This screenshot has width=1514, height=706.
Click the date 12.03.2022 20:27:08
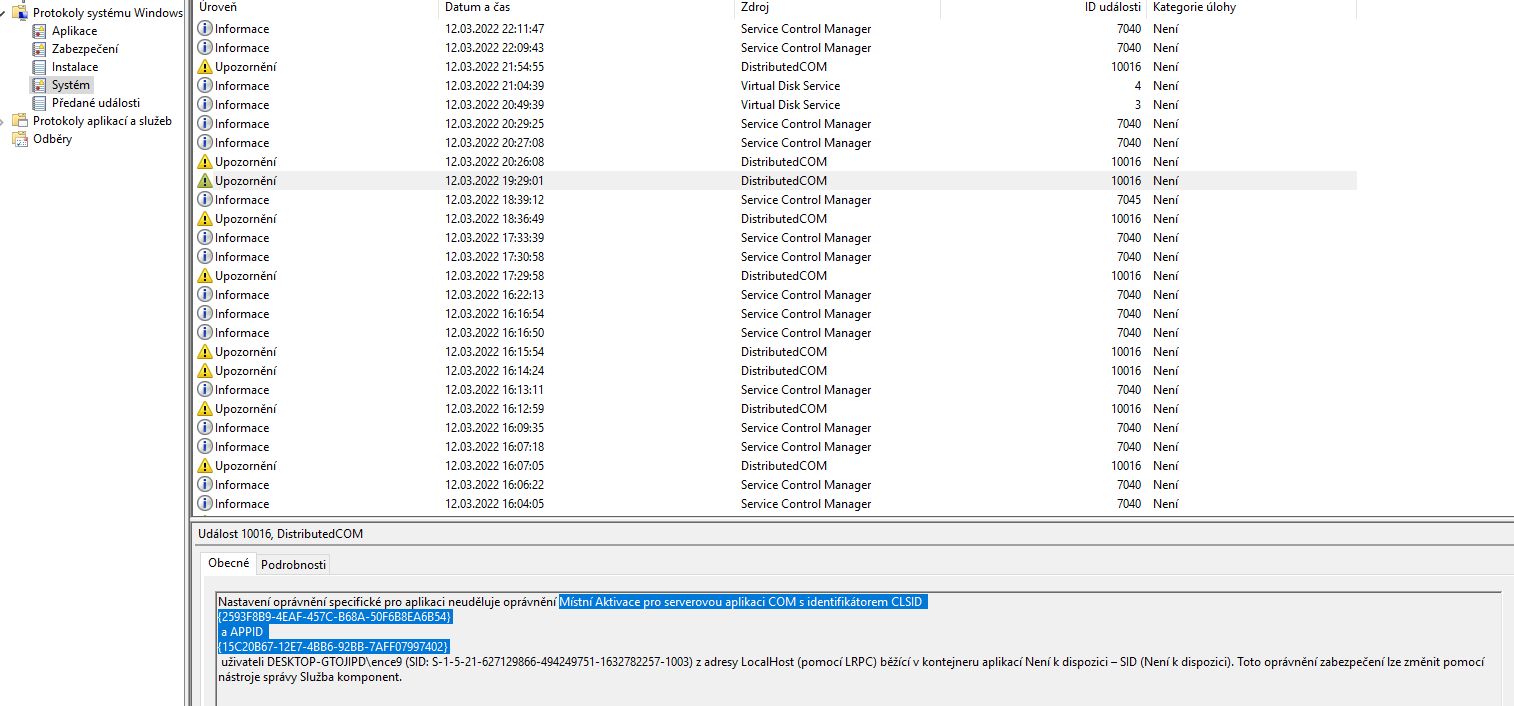495,143
